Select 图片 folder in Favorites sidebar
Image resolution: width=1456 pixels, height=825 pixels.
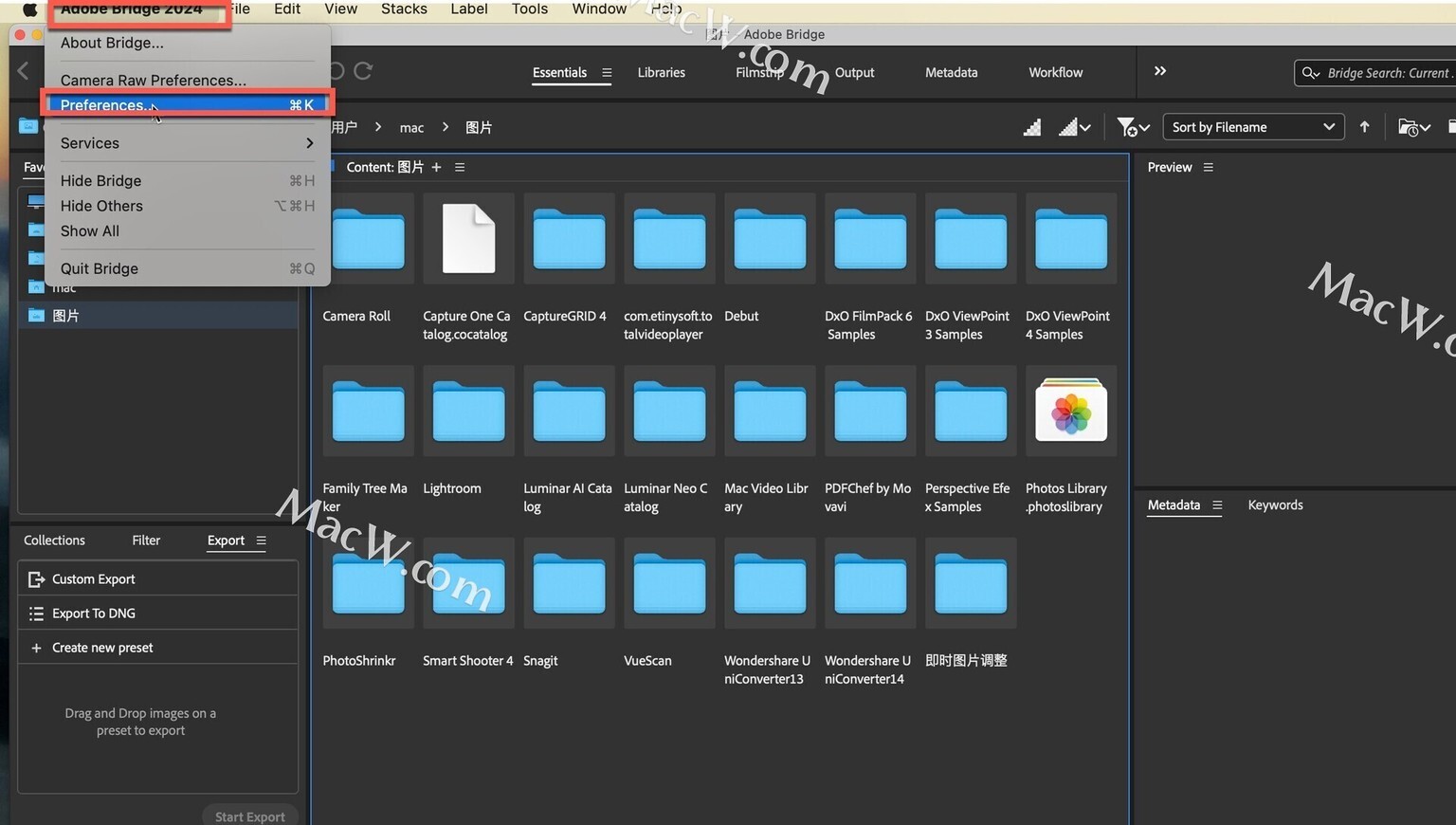pos(157,316)
